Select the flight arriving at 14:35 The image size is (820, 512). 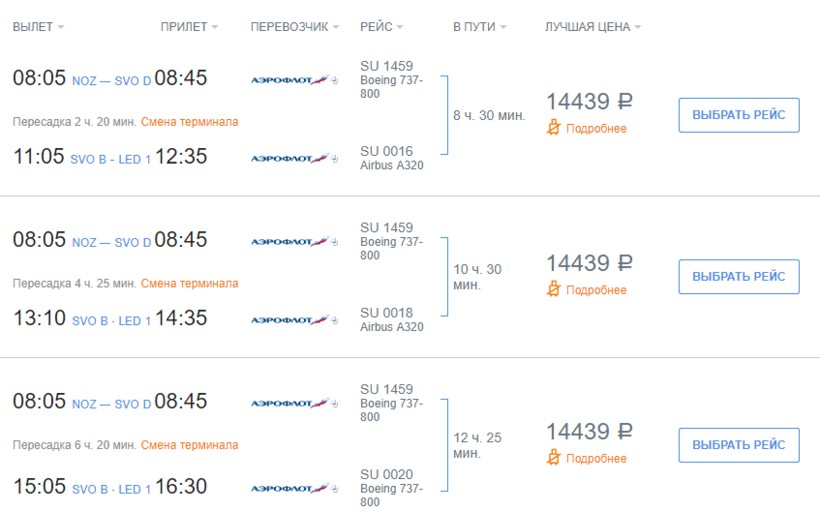tap(738, 277)
